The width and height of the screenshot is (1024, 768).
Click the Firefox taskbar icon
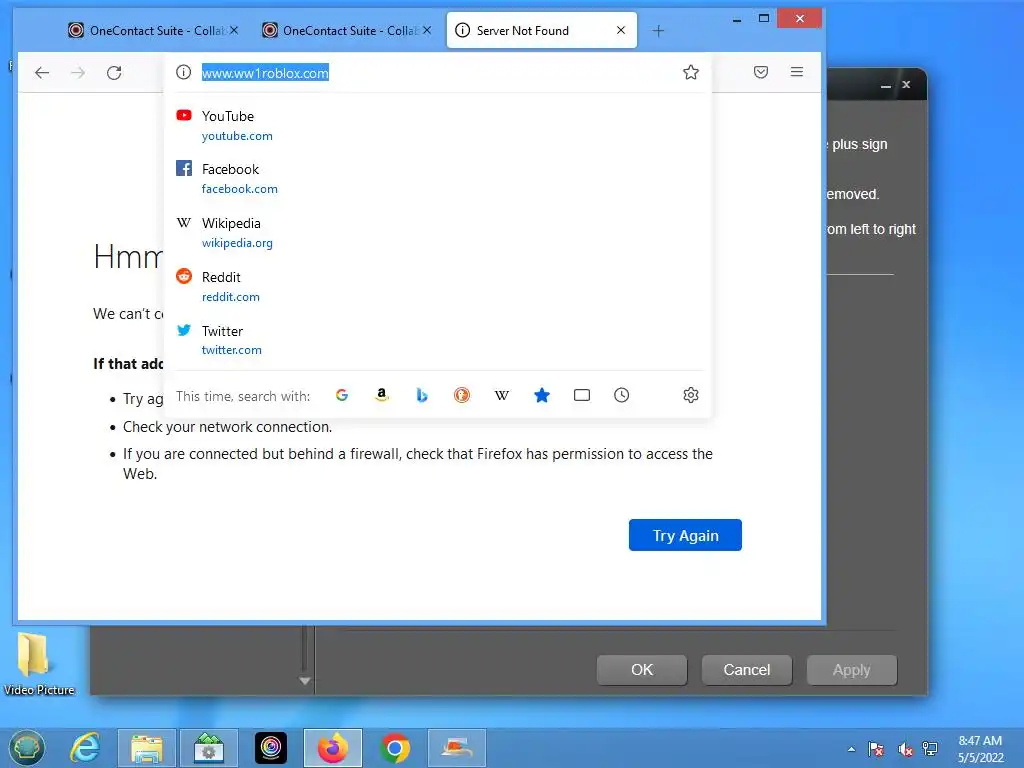tap(332, 748)
